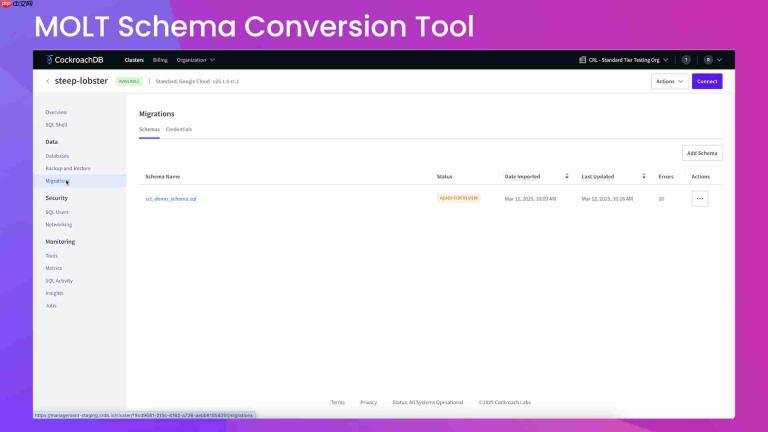Viewport: 768px width, 432px height.
Task: Switch to the Credentials tab
Action: point(179,129)
